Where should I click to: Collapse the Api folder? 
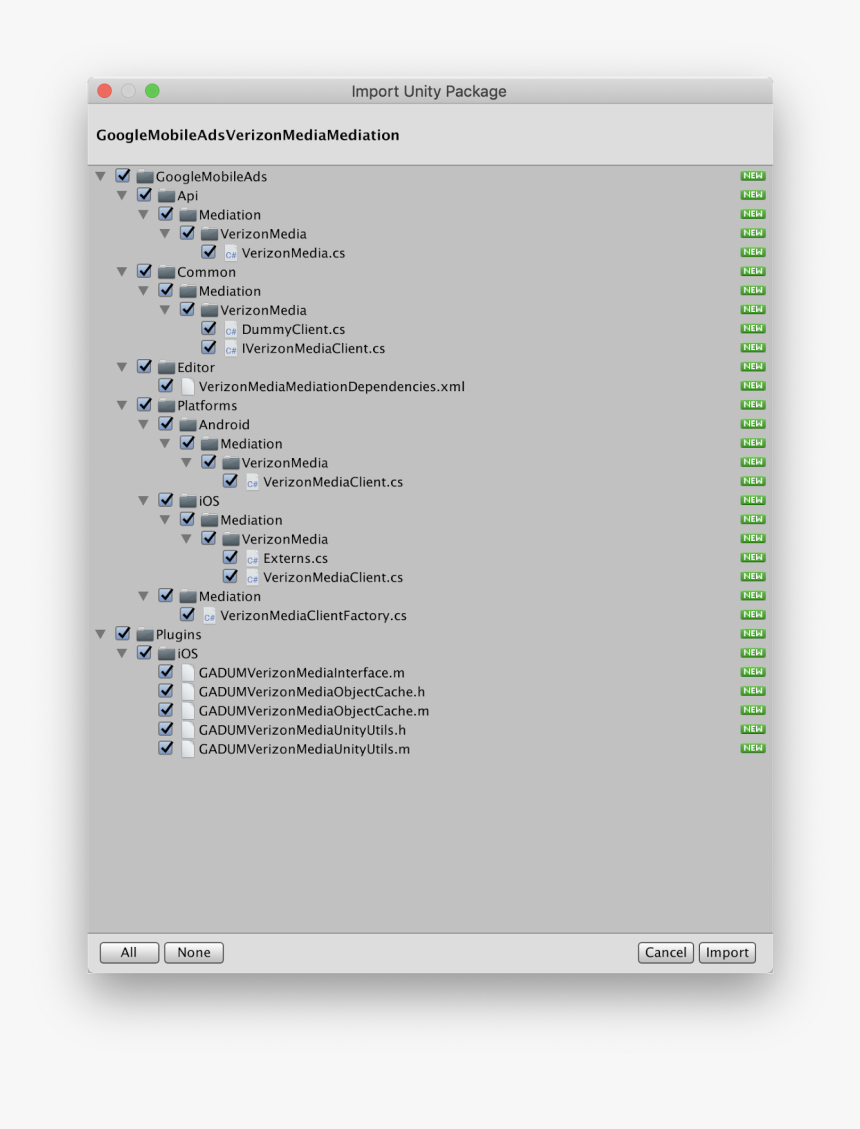122,196
